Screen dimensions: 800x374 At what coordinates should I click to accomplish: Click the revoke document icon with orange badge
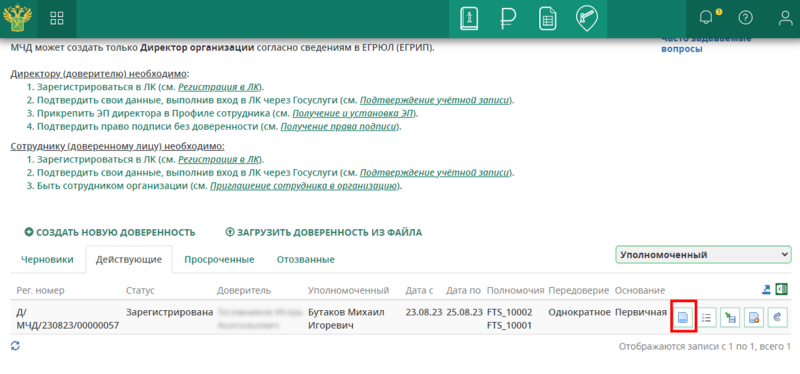tap(753, 317)
